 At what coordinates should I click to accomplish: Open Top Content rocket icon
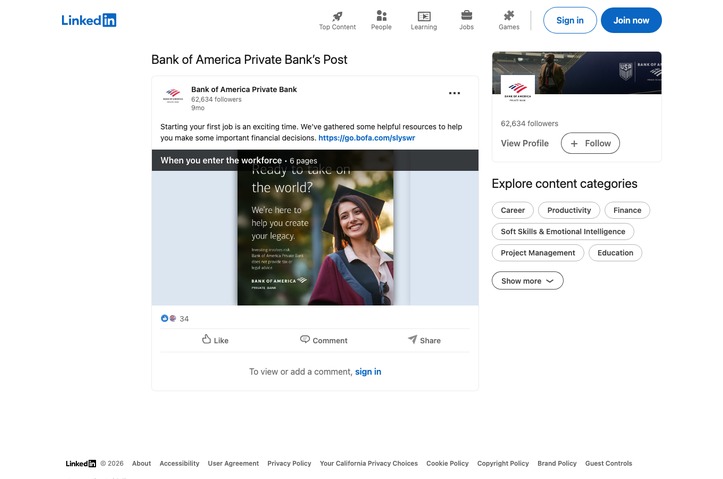click(337, 16)
